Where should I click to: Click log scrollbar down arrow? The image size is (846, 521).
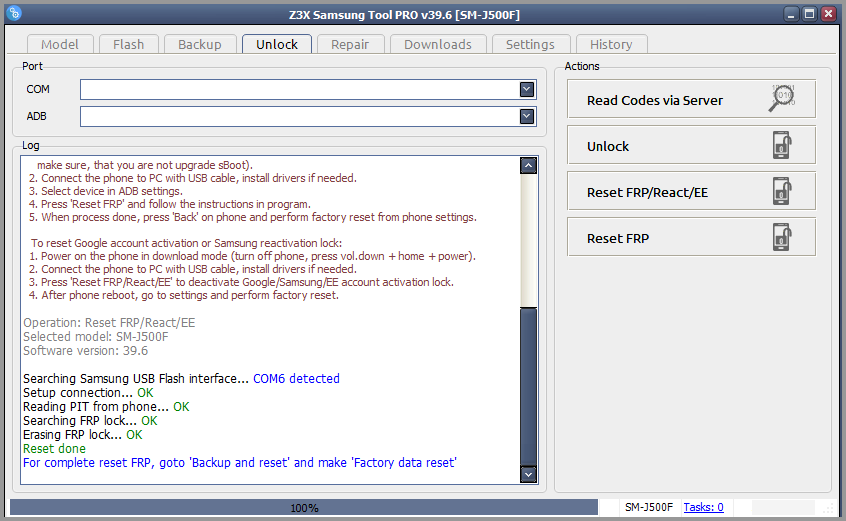528,474
